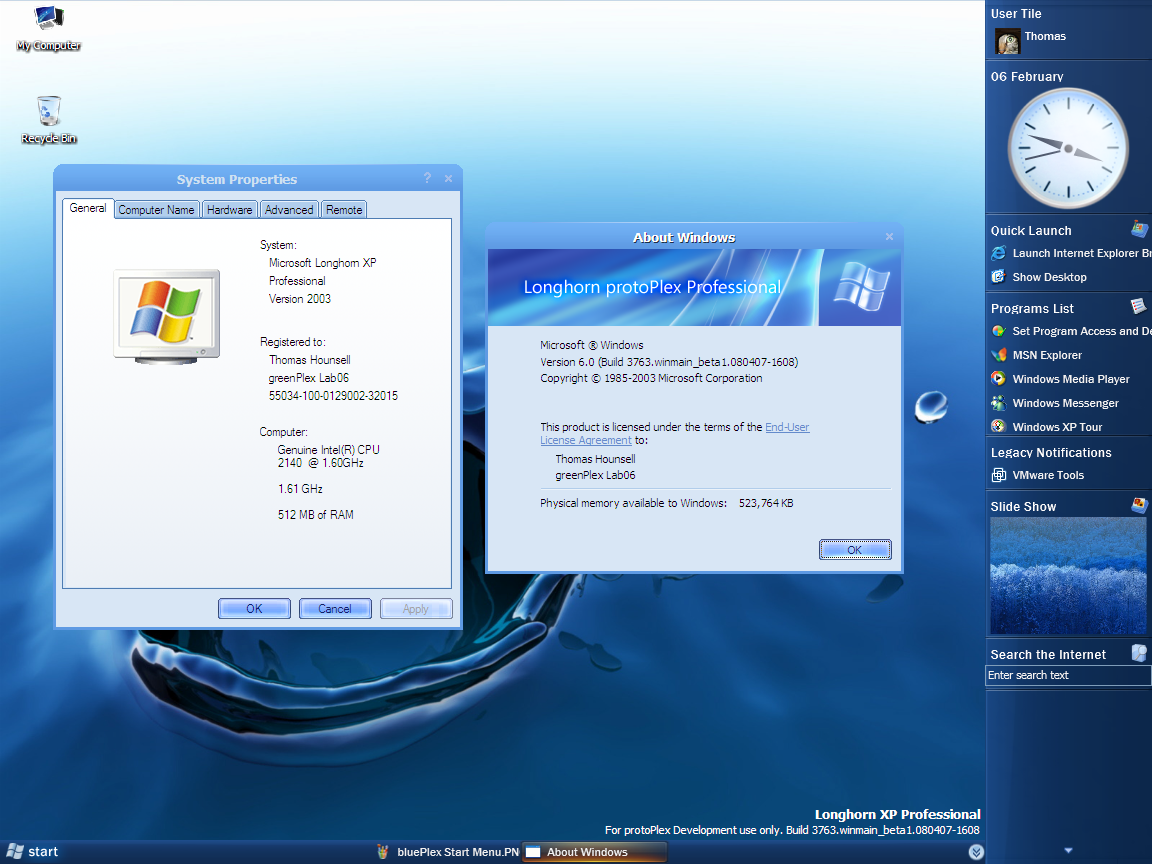Click the Thomas user name
The height and width of the screenshot is (864, 1152).
(1045, 36)
